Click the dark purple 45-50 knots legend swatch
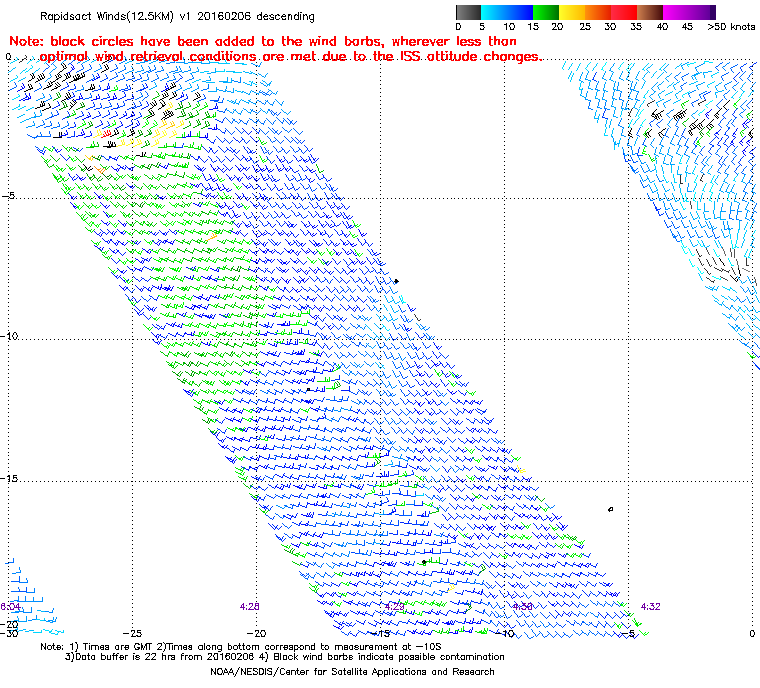This screenshot has height=688, width=760. coord(702,12)
